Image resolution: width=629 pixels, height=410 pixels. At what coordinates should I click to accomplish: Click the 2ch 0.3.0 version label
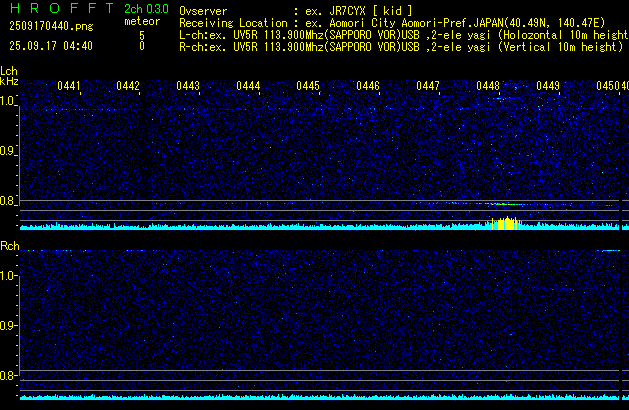(x=146, y=9)
